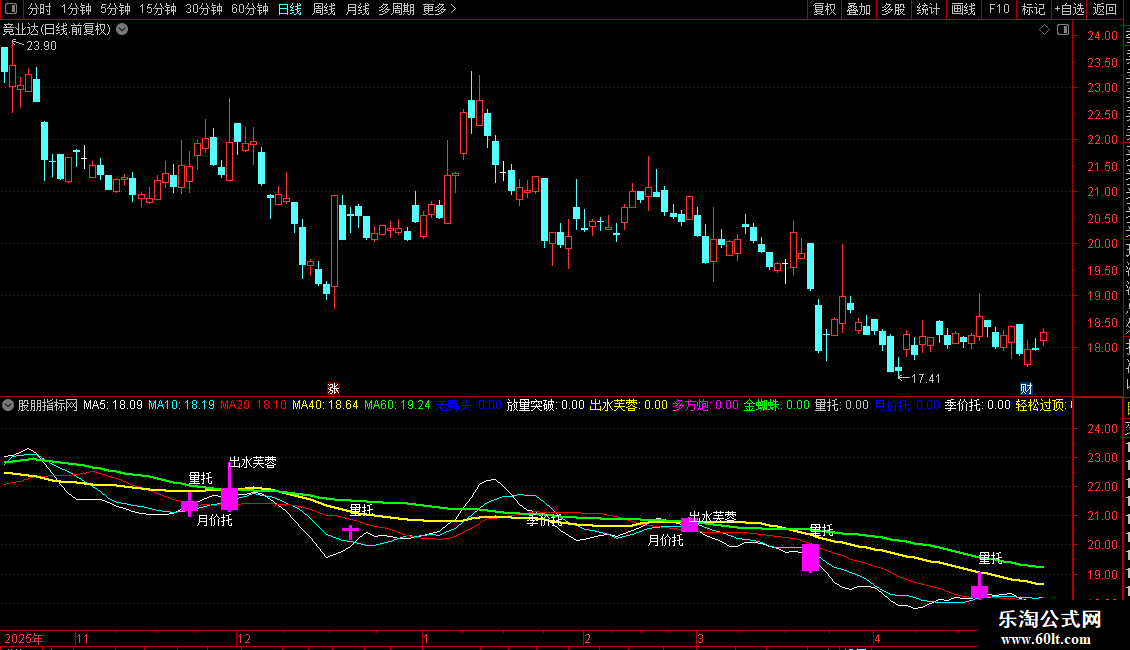Image resolution: width=1130 pixels, height=650 pixels.
Task: Click the 竞业达(日线.前复权) title
Action: (57, 30)
